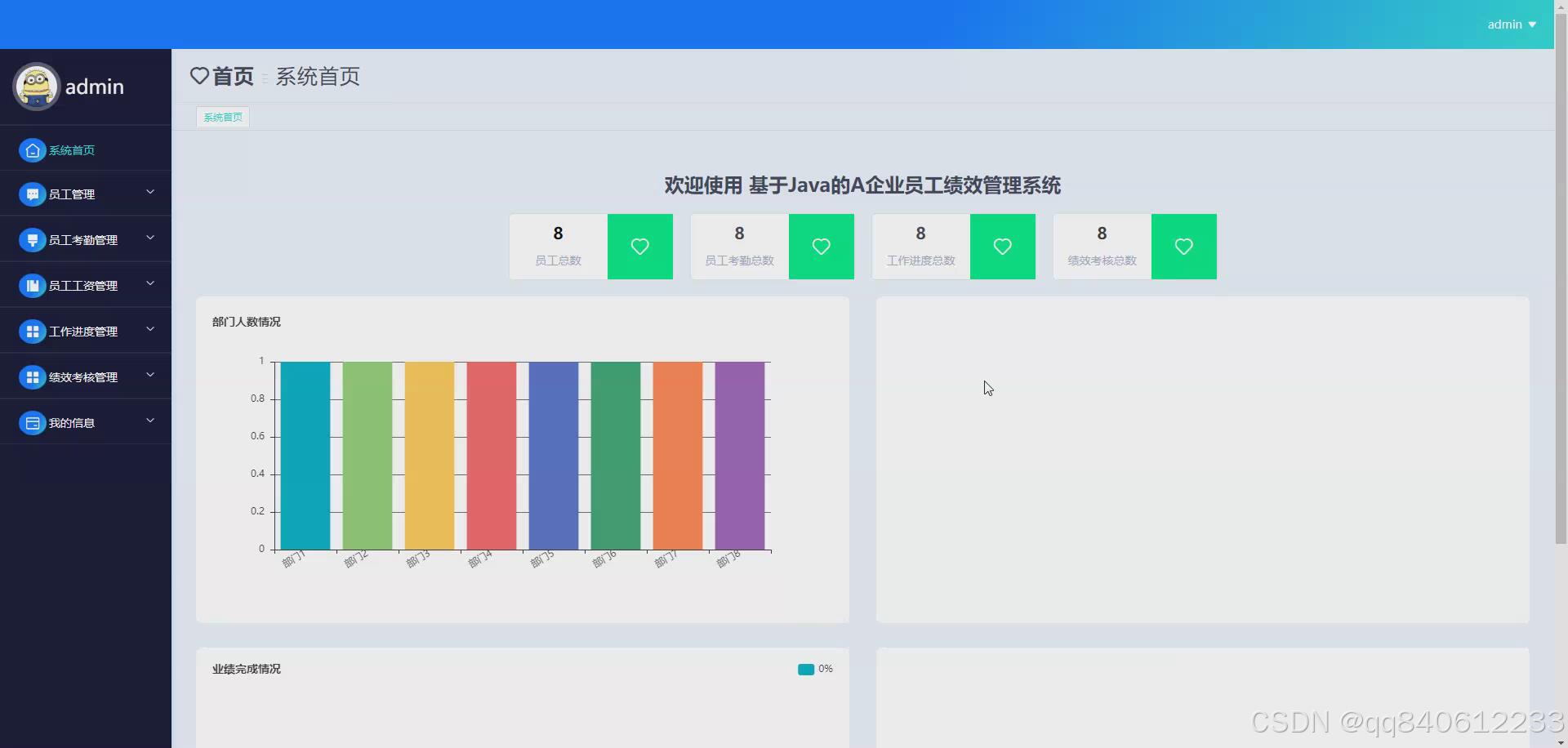
Task: Click the home icon beside 系统首页 sidebar item
Action: [x=32, y=150]
